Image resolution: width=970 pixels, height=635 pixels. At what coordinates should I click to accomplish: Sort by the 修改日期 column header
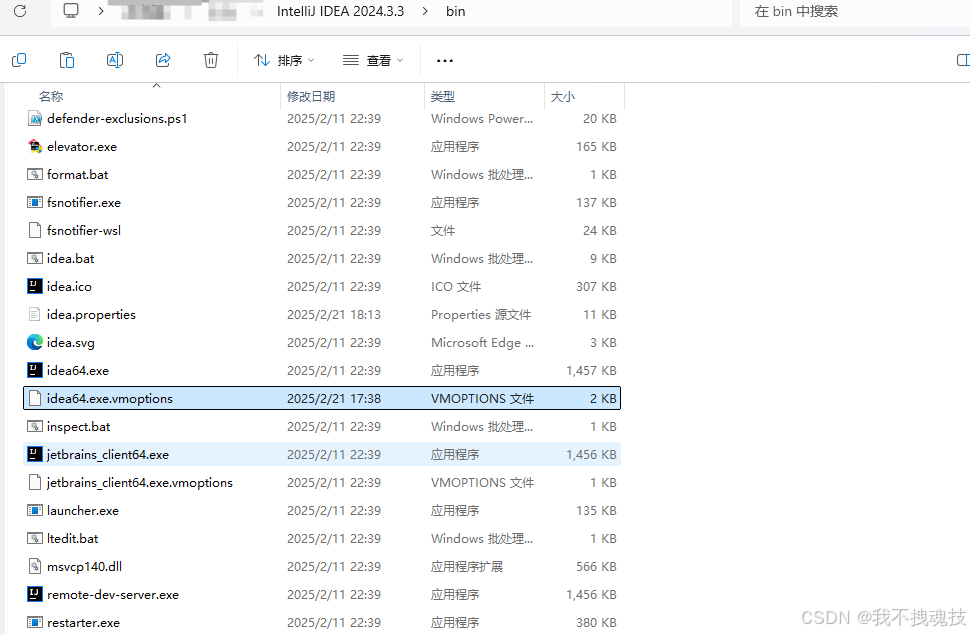coord(311,97)
